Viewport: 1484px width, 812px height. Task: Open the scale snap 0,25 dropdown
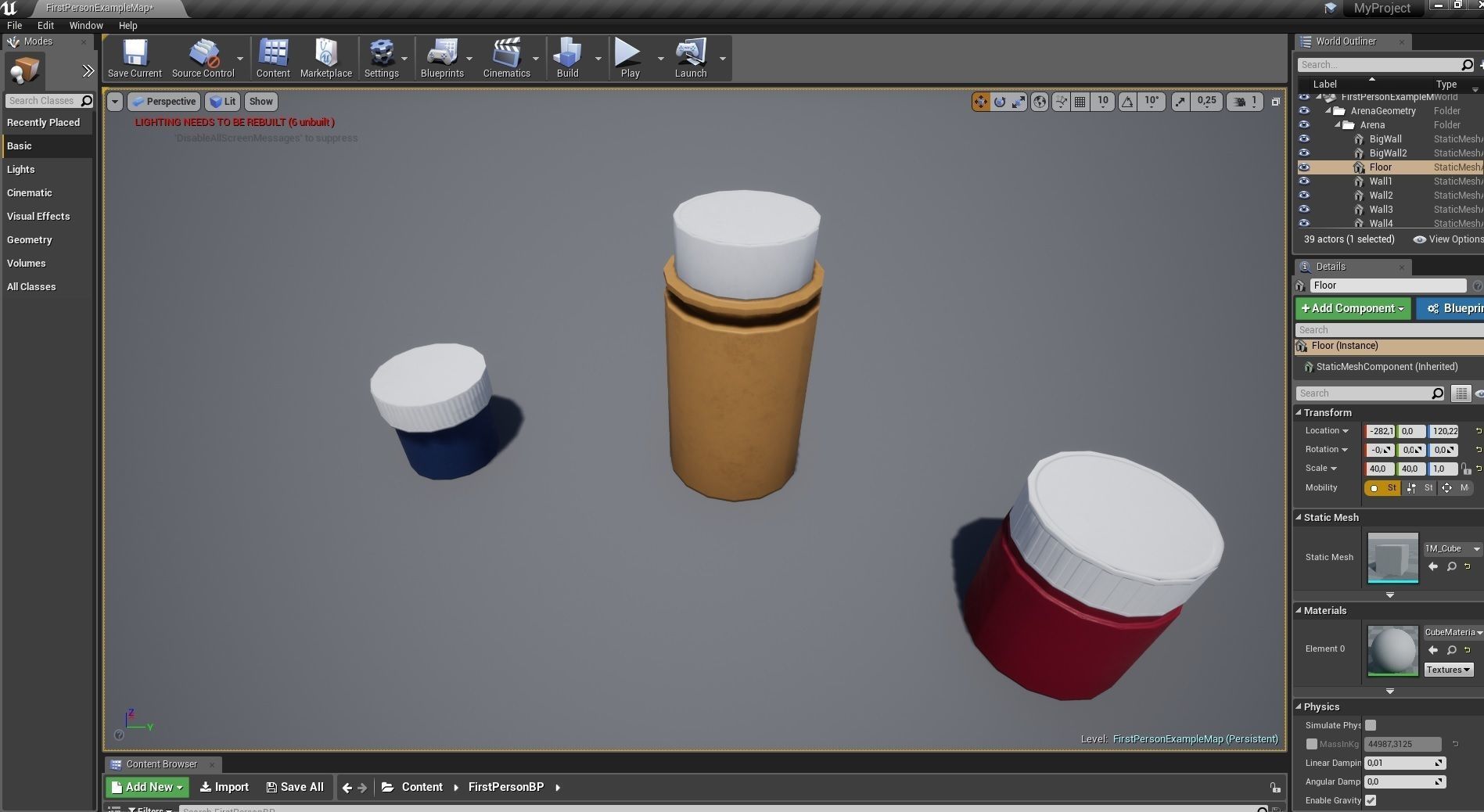(x=1206, y=101)
